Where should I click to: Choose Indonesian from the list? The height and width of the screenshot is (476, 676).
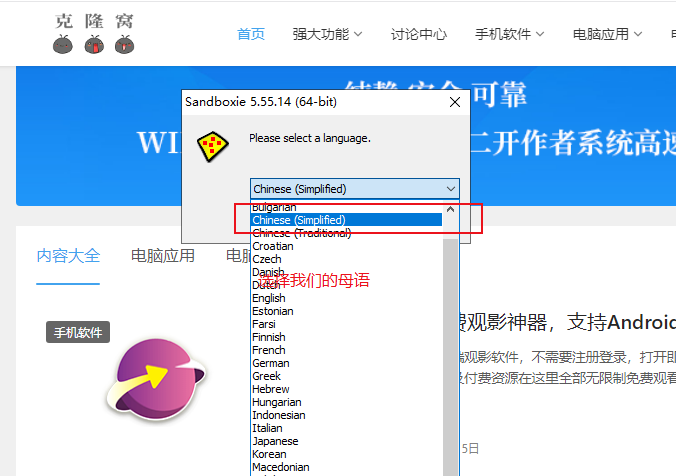click(x=347, y=415)
